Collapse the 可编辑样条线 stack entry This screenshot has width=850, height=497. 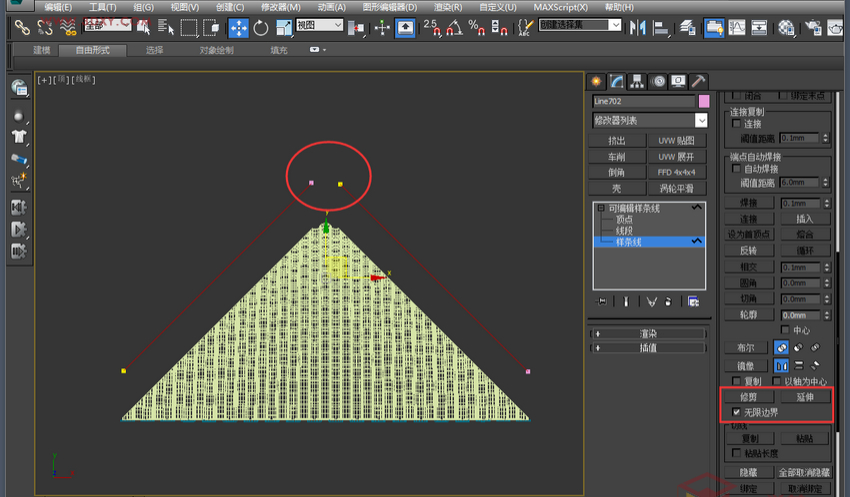click(x=601, y=208)
